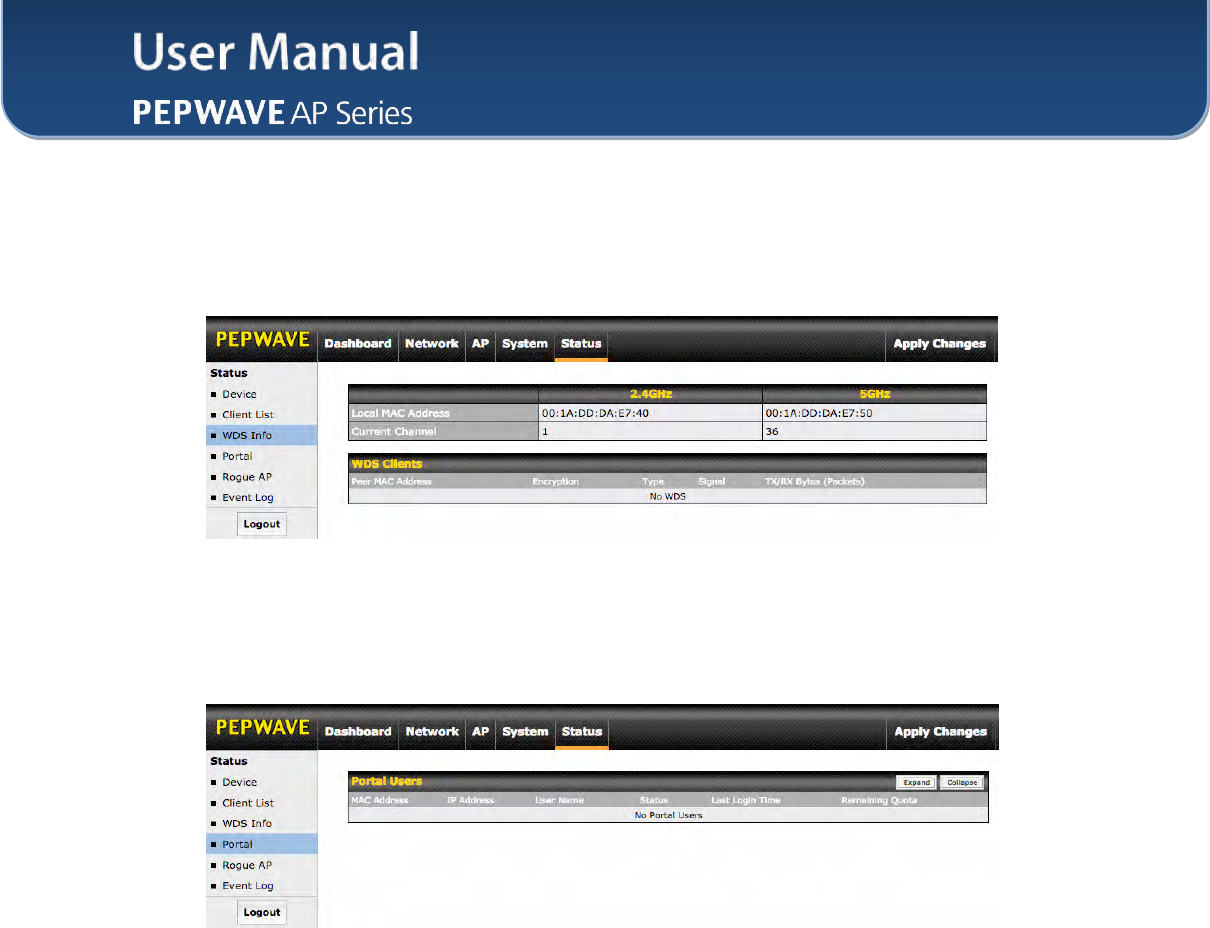Select Status tab in upper WDS Info screenshot
Image resolution: width=1210 pixels, height=928 pixels.
point(581,343)
